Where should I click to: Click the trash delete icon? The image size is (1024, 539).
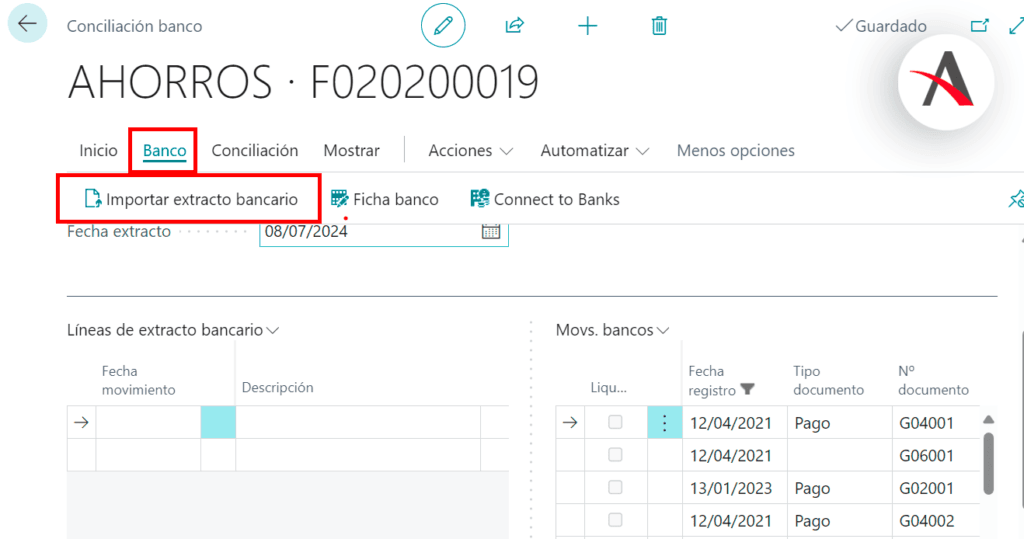pos(659,26)
